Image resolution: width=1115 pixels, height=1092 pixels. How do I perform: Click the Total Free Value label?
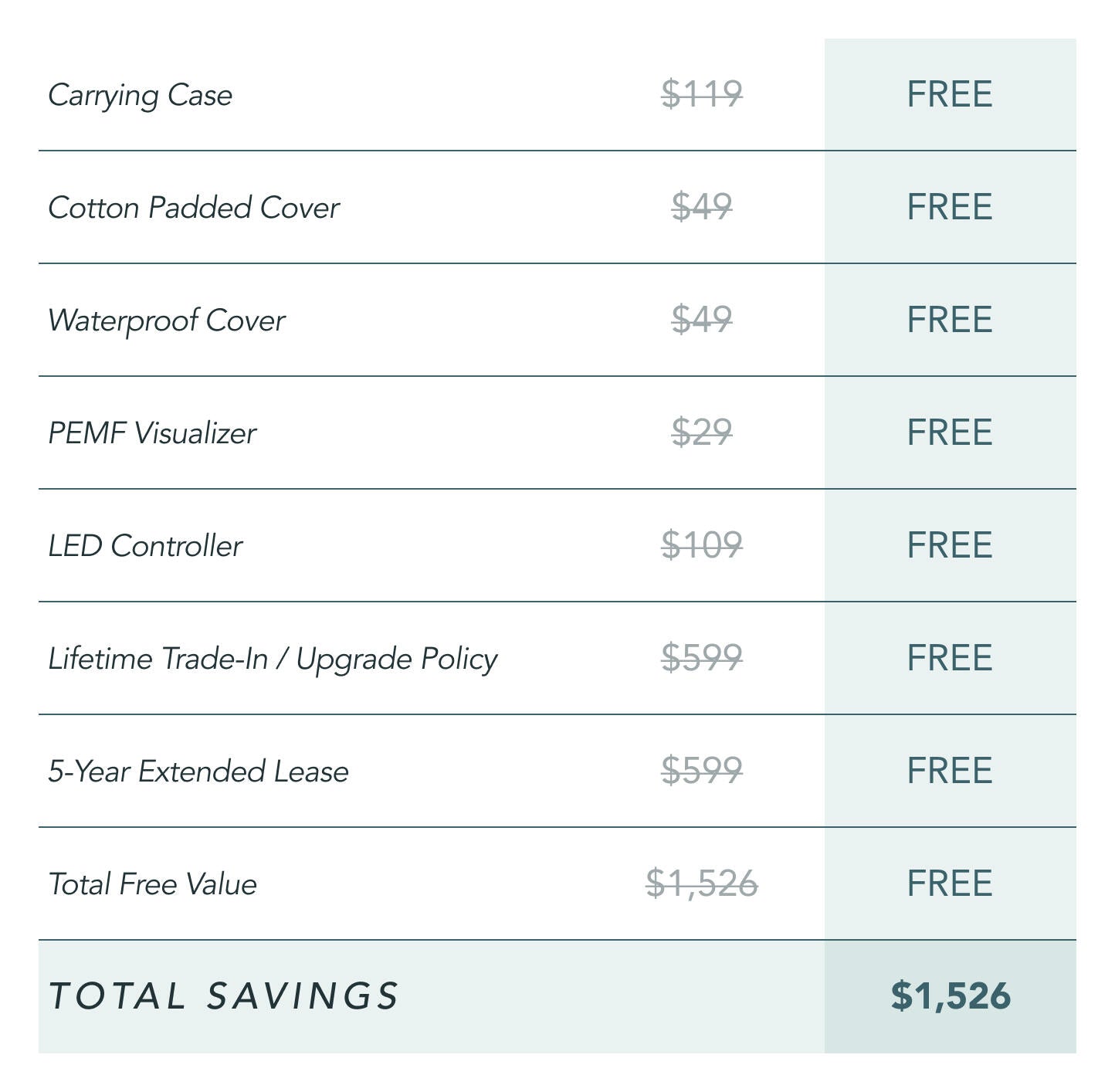click(x=153, y=884)
